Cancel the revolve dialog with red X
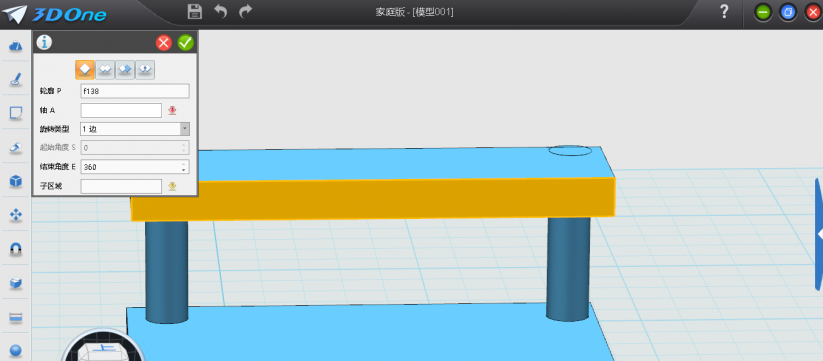This screenshot has width=823, height=361. pos(164,43)
